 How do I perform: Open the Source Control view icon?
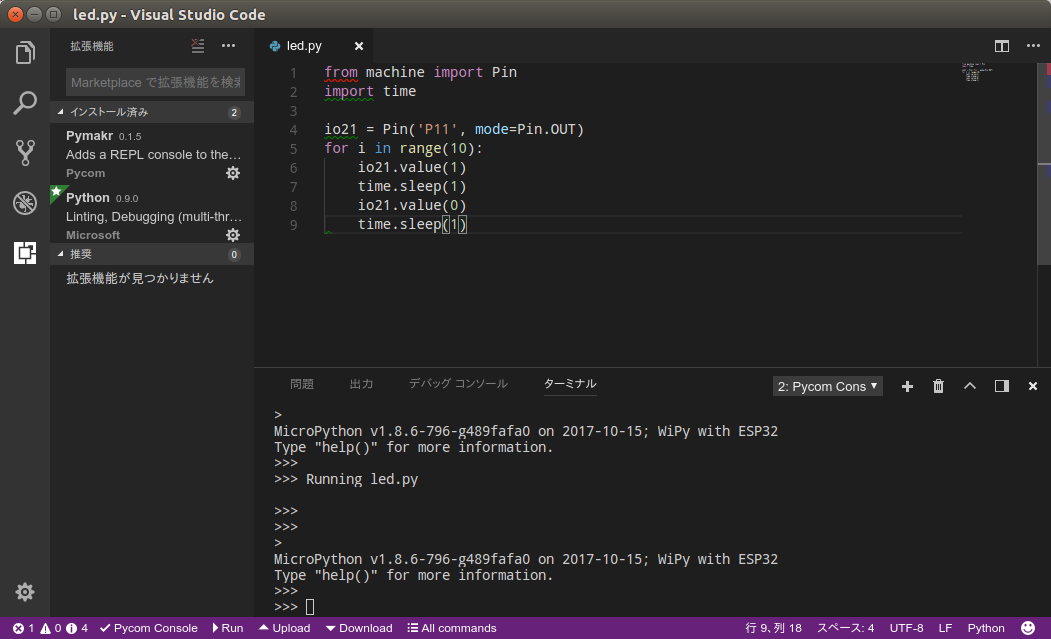[25, 153]
